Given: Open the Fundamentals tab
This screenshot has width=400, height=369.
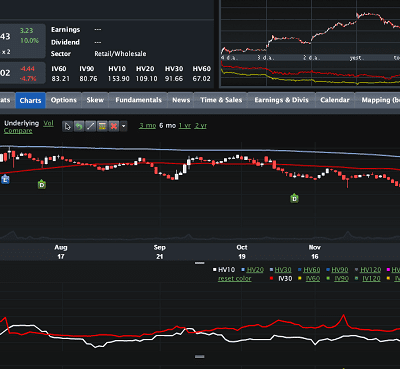Looking at the screenshot, I should (138, 100).
